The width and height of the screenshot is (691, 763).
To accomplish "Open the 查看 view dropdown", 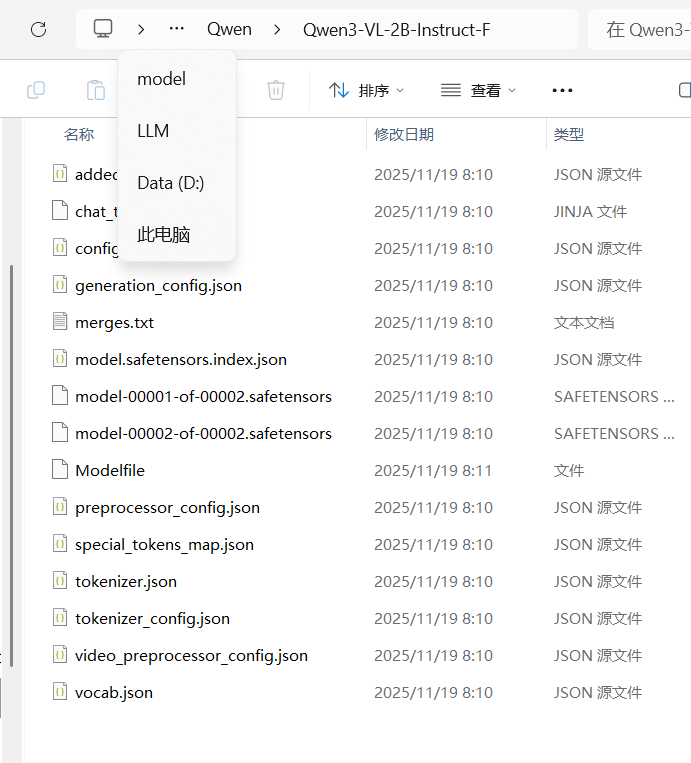I will [x=478, y=91].
